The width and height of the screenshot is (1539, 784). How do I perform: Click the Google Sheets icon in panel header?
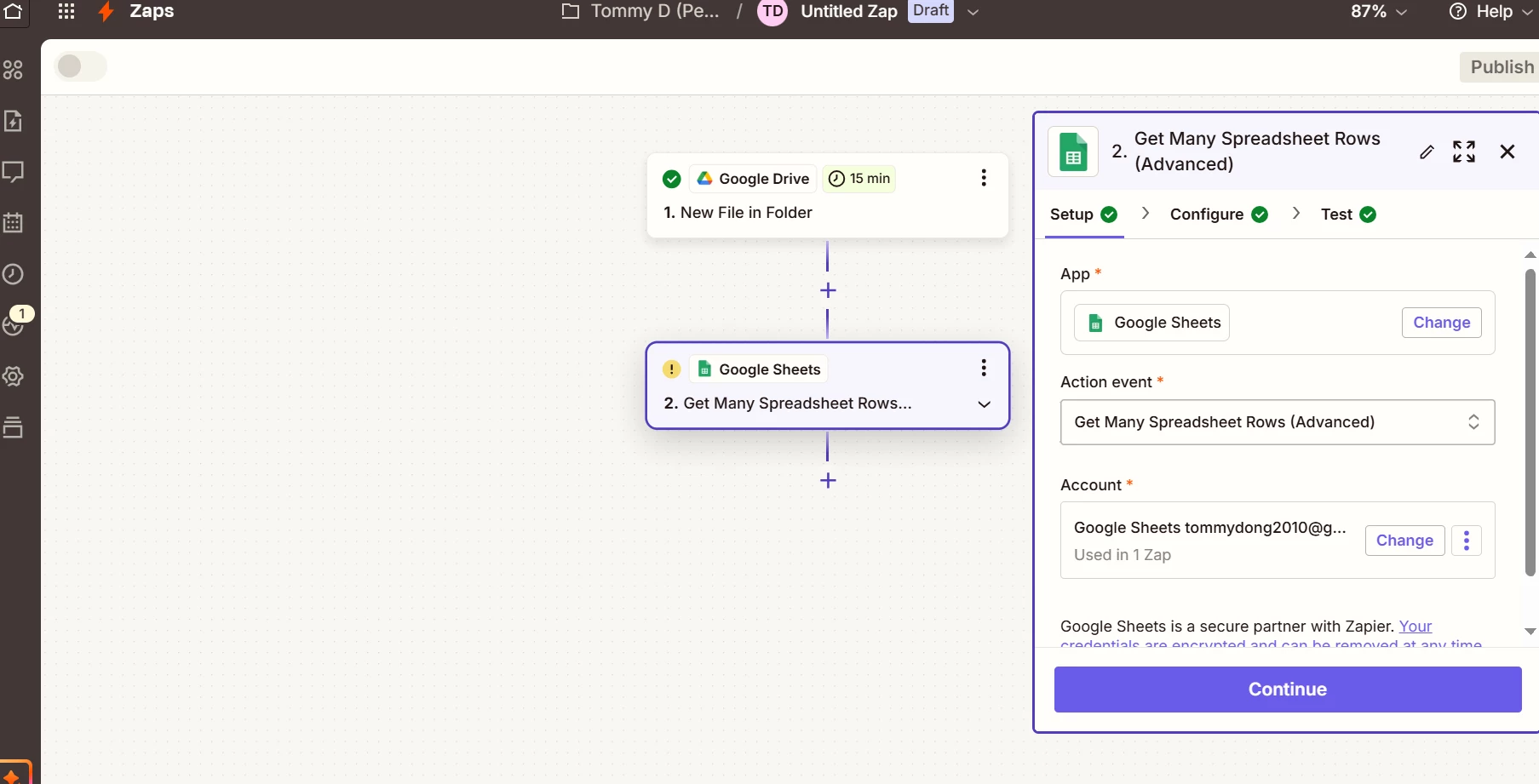[x=1073, y=152]
